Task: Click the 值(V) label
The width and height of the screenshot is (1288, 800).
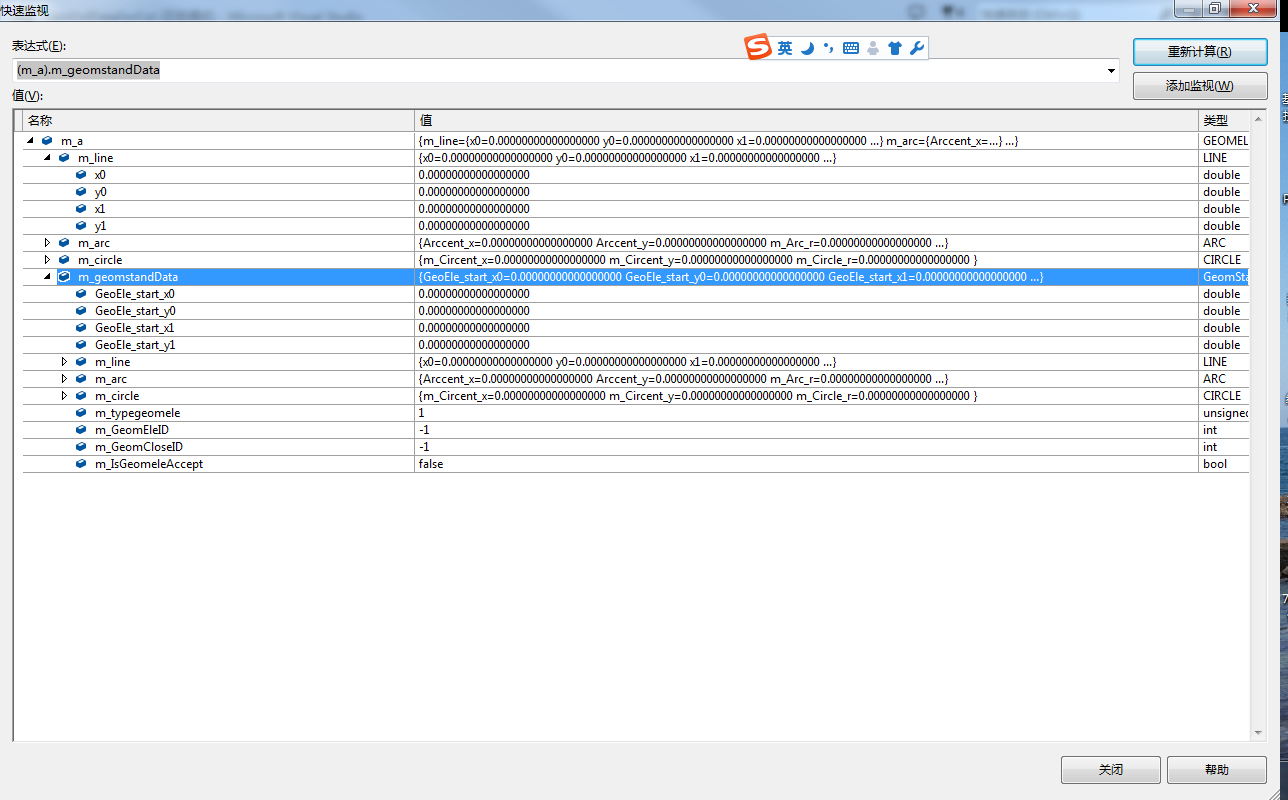Action: (27, 96)
